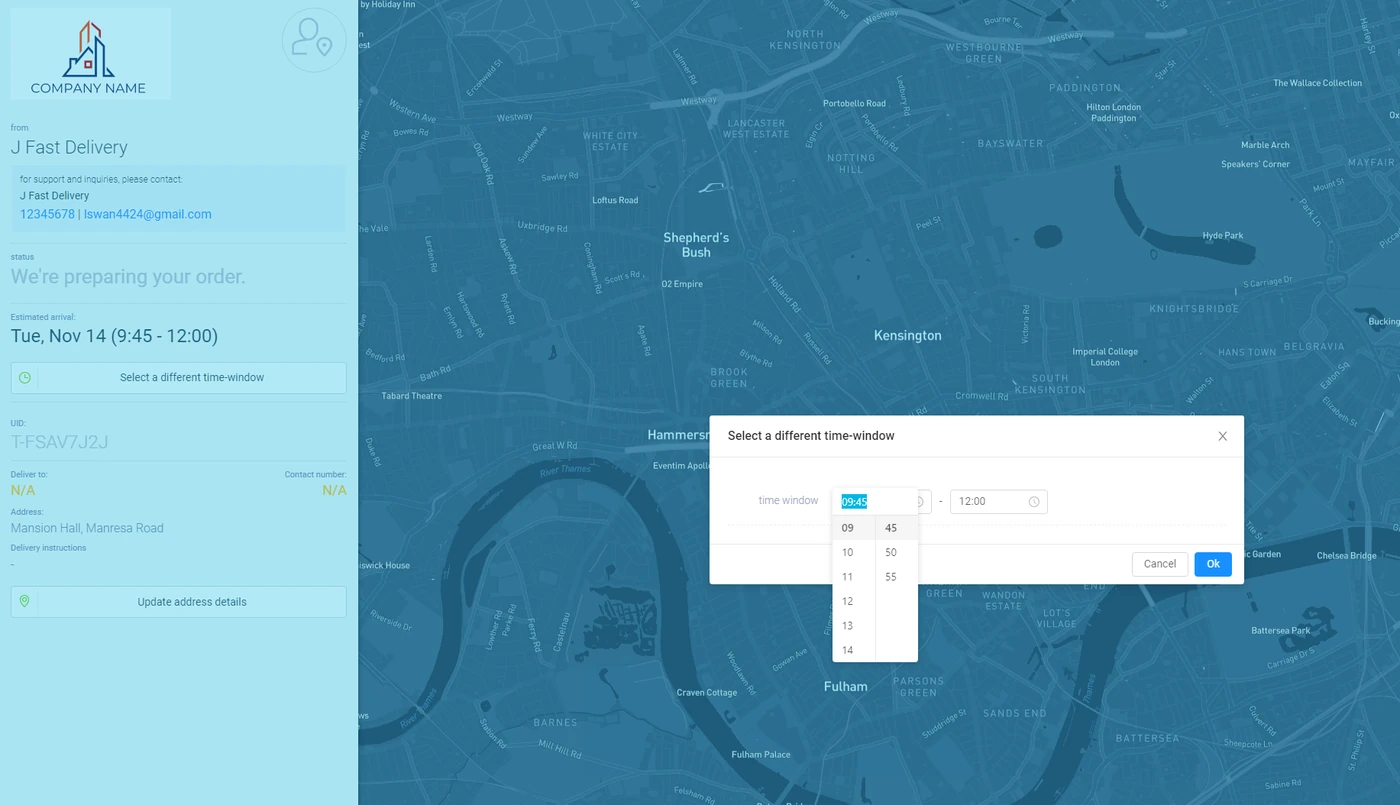Email lswan4424@gmail.com support link

click(148, 214)
